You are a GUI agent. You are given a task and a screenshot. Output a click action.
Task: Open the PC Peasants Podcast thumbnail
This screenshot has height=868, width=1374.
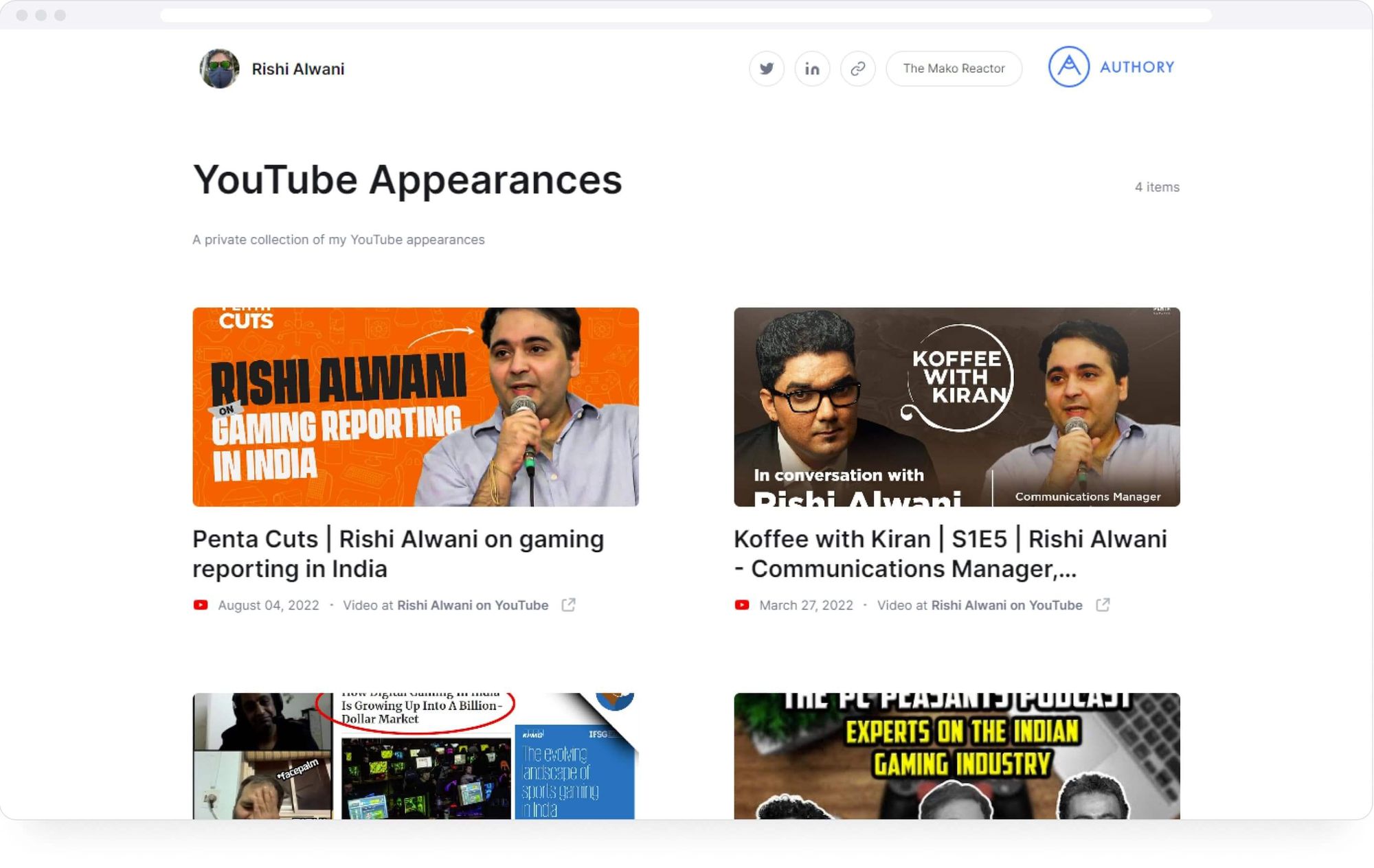957,756
